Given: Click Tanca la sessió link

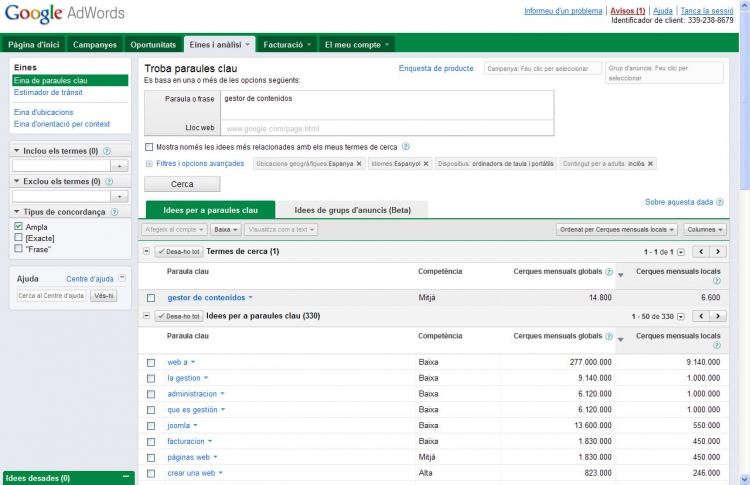Looking at the screenshot, I should [x=707, y=11].
